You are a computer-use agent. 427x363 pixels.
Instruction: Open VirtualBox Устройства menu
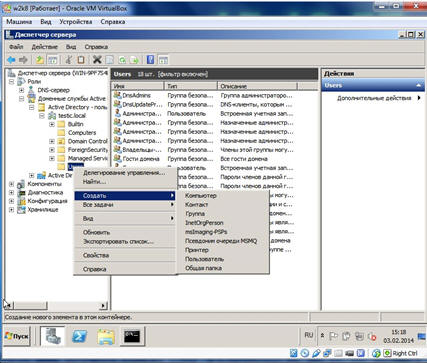click(x=76, y=22)
